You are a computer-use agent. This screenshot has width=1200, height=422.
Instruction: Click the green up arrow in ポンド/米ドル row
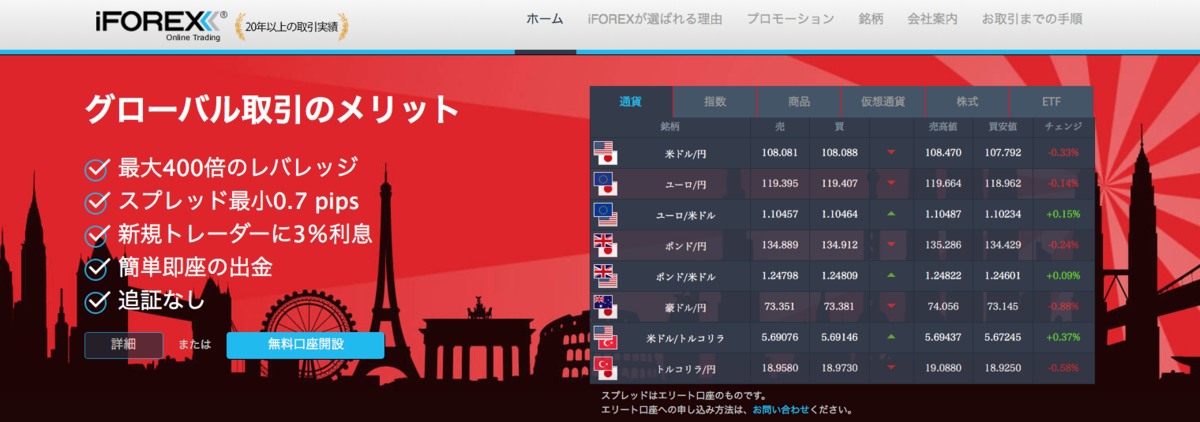pyautogui.click(x=891, y=276)
